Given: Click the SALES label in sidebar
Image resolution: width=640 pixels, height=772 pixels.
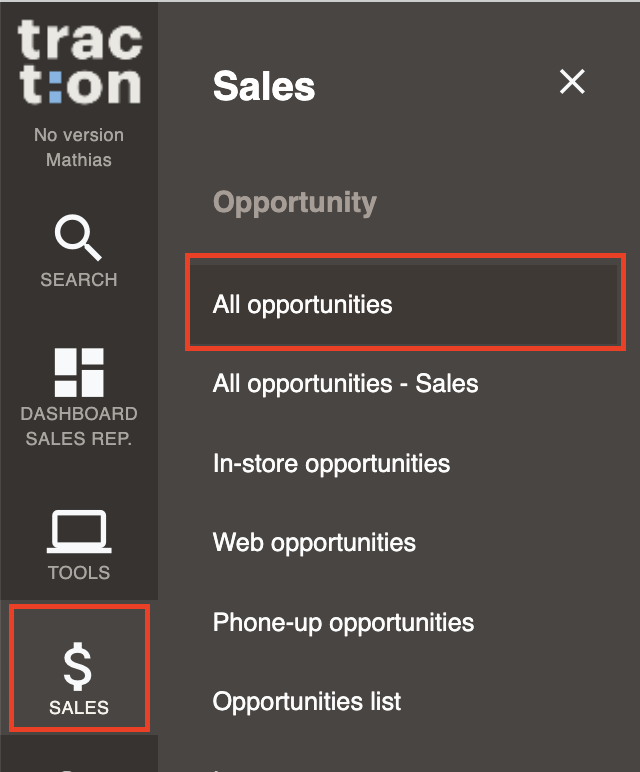Looking at the screenshot, I should 79,708.
